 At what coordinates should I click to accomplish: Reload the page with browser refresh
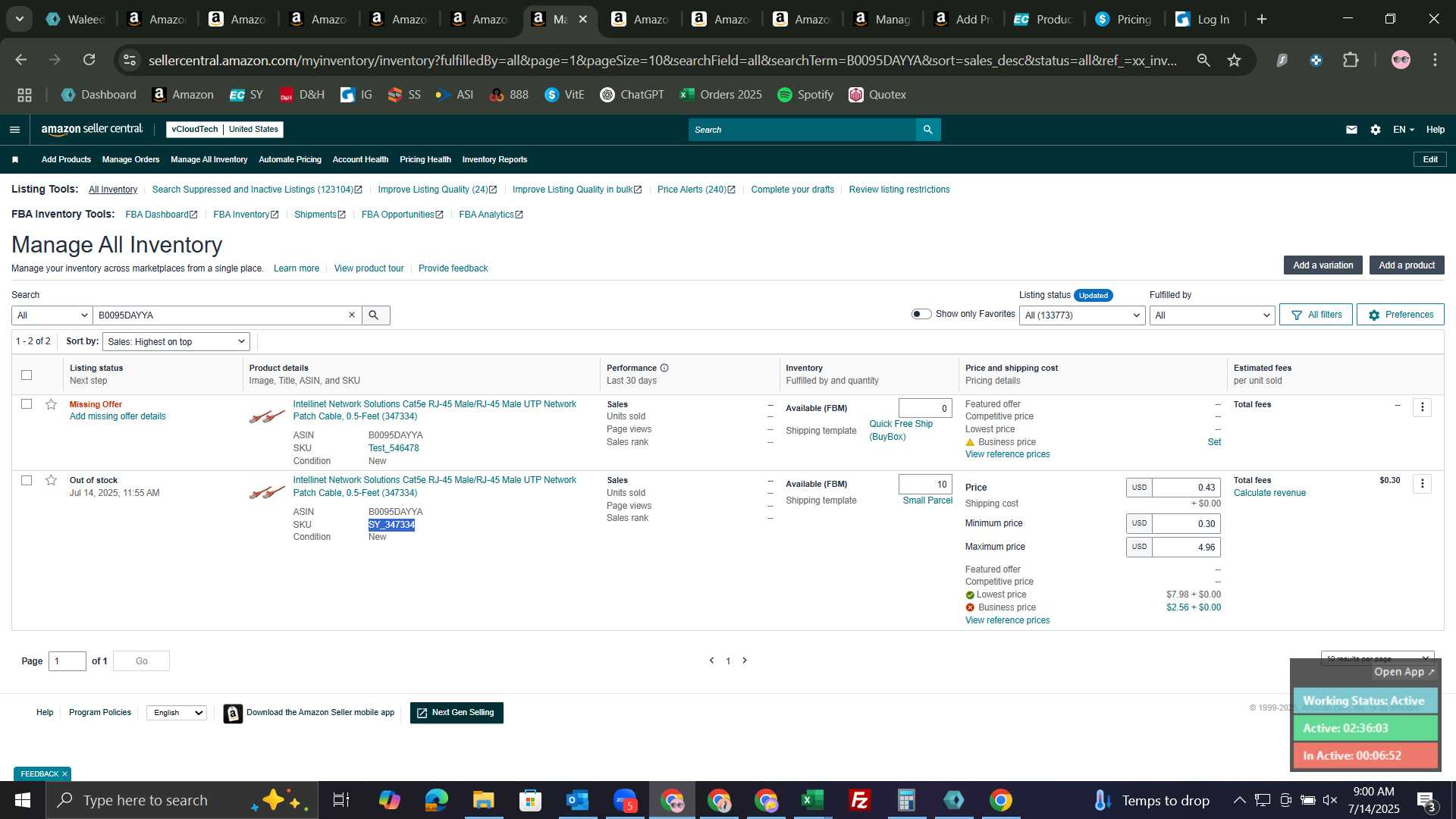(x=89, y=60)
